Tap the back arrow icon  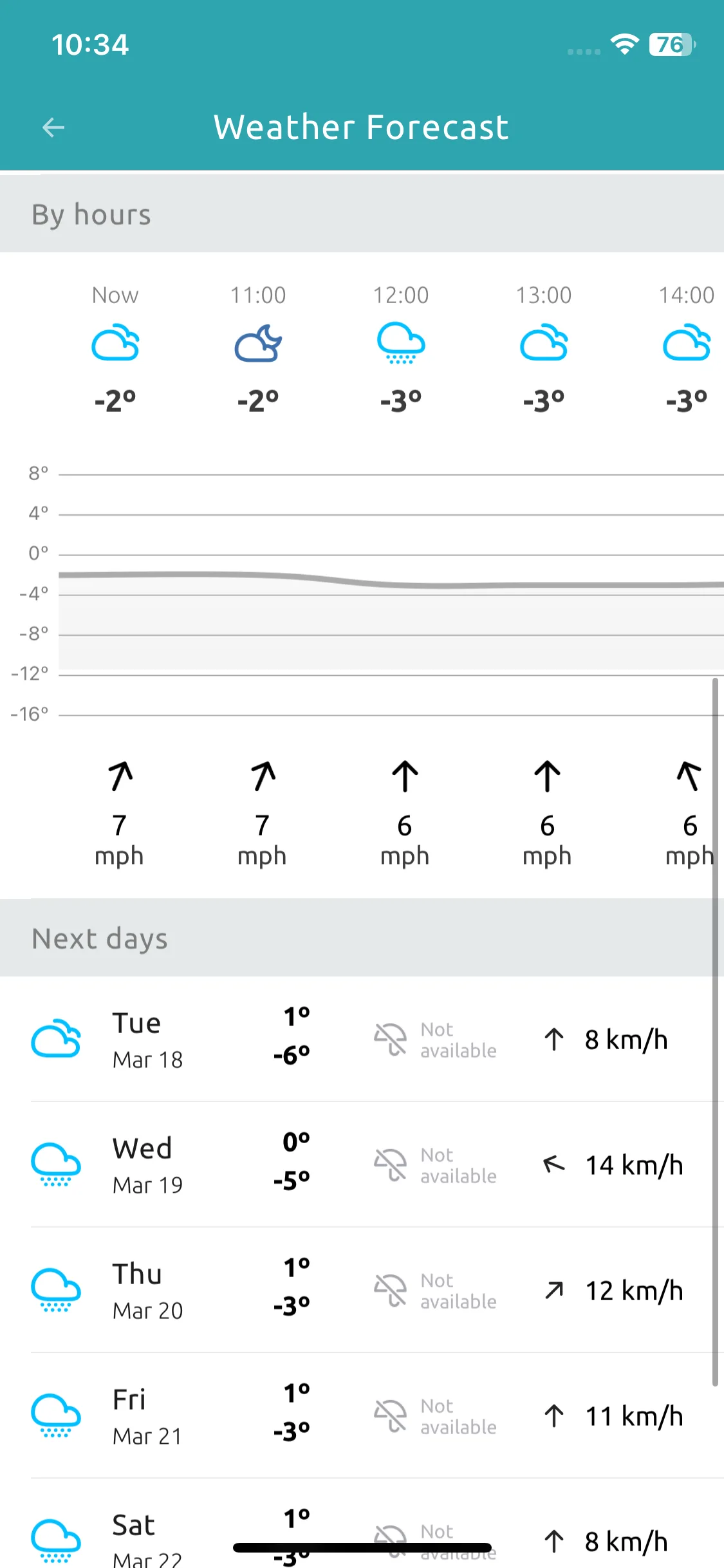coord(53,127)
